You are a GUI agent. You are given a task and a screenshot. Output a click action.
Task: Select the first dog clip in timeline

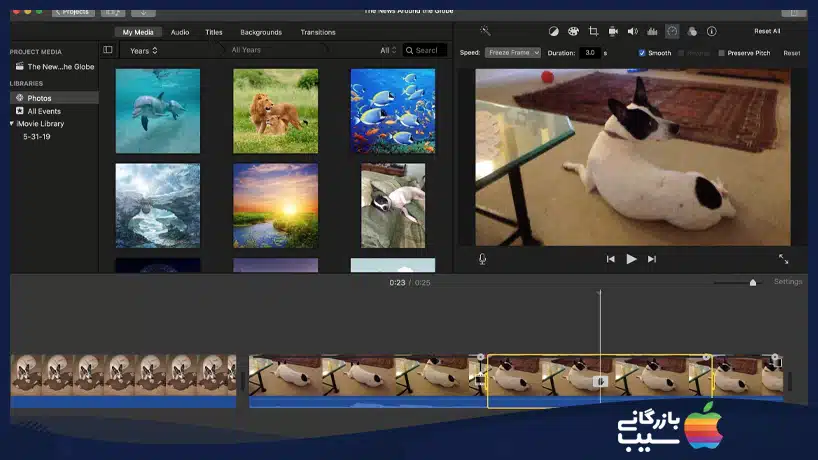123,381
